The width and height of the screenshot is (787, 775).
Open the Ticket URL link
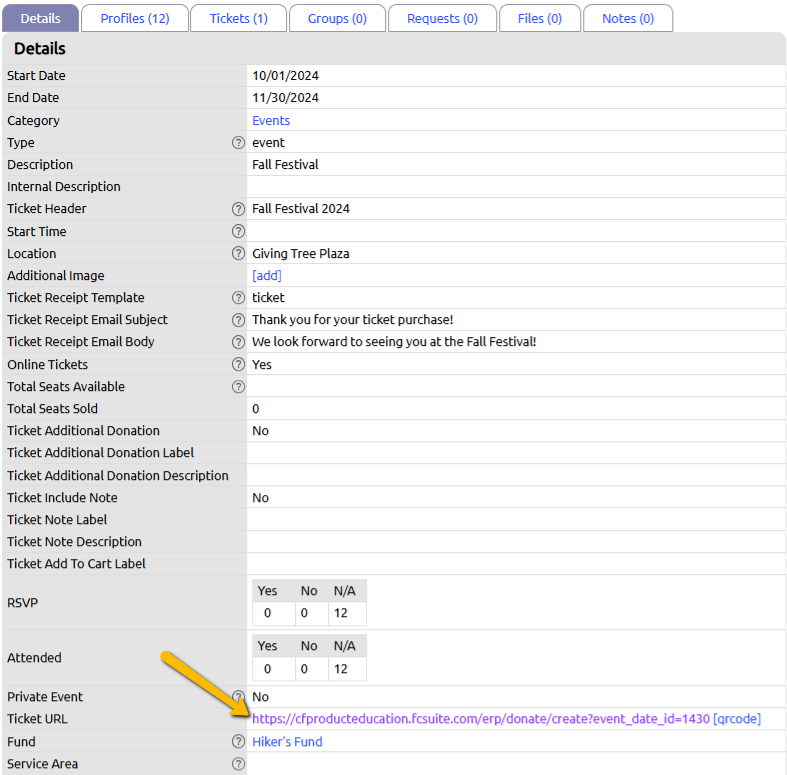[x=481, y=719]
